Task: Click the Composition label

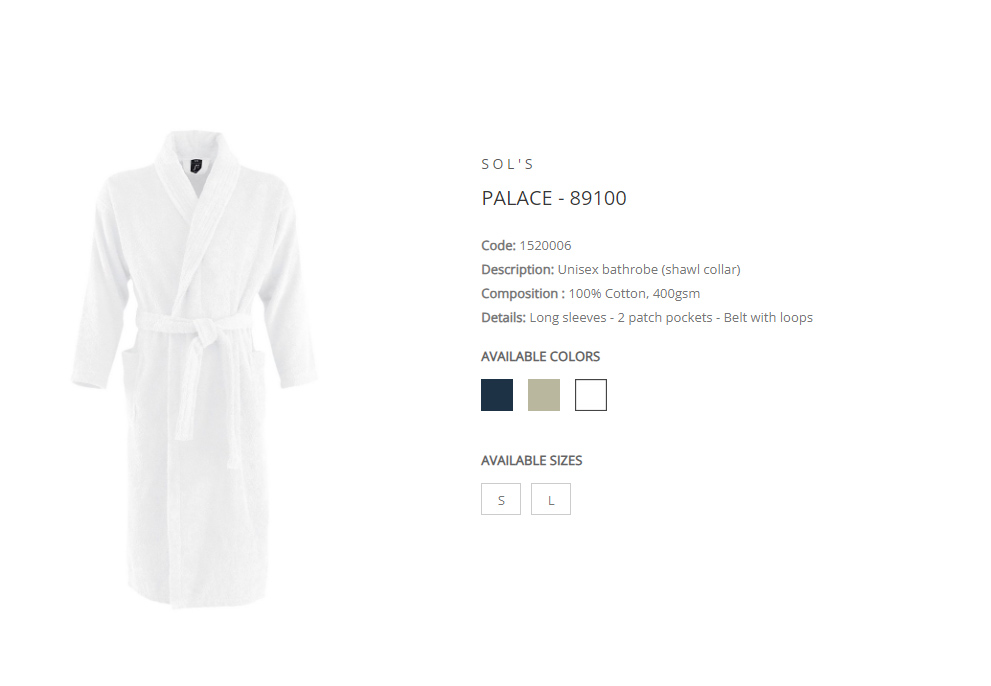Action: point(523,293)
